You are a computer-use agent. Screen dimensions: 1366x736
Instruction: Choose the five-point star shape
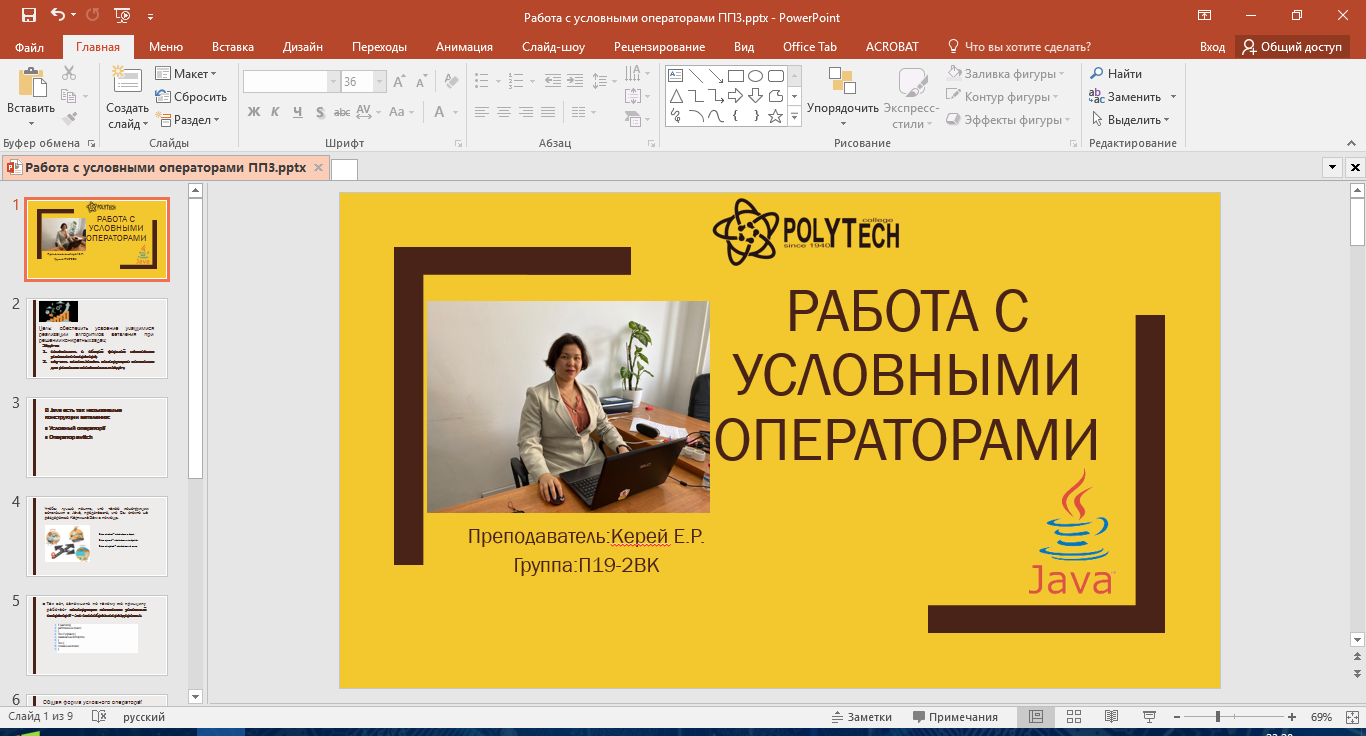pos(775,116)
